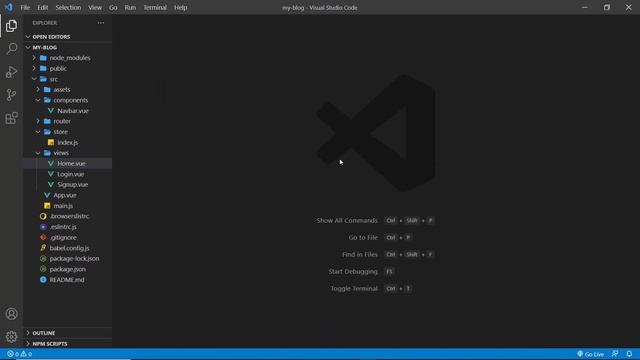640x360 pixels.
Task: Open the Selection menu
Action: tap(68, 7)
